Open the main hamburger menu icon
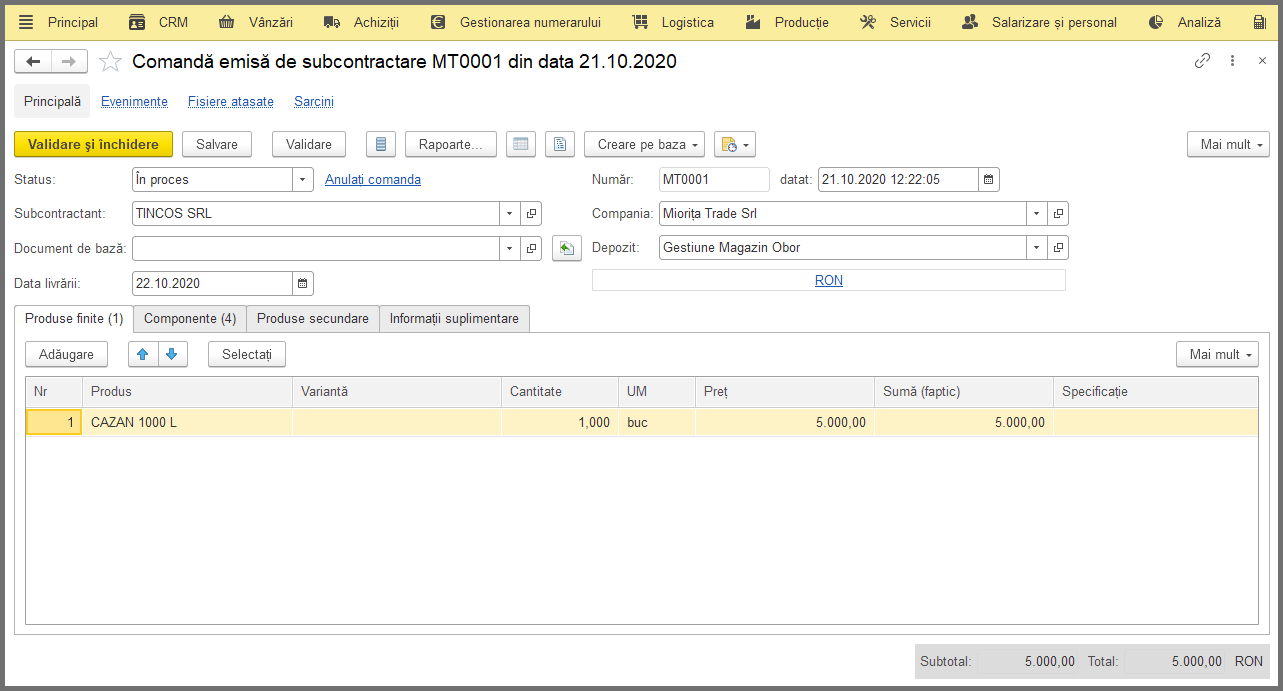1283x691 pixels. [x=26, y=22]
